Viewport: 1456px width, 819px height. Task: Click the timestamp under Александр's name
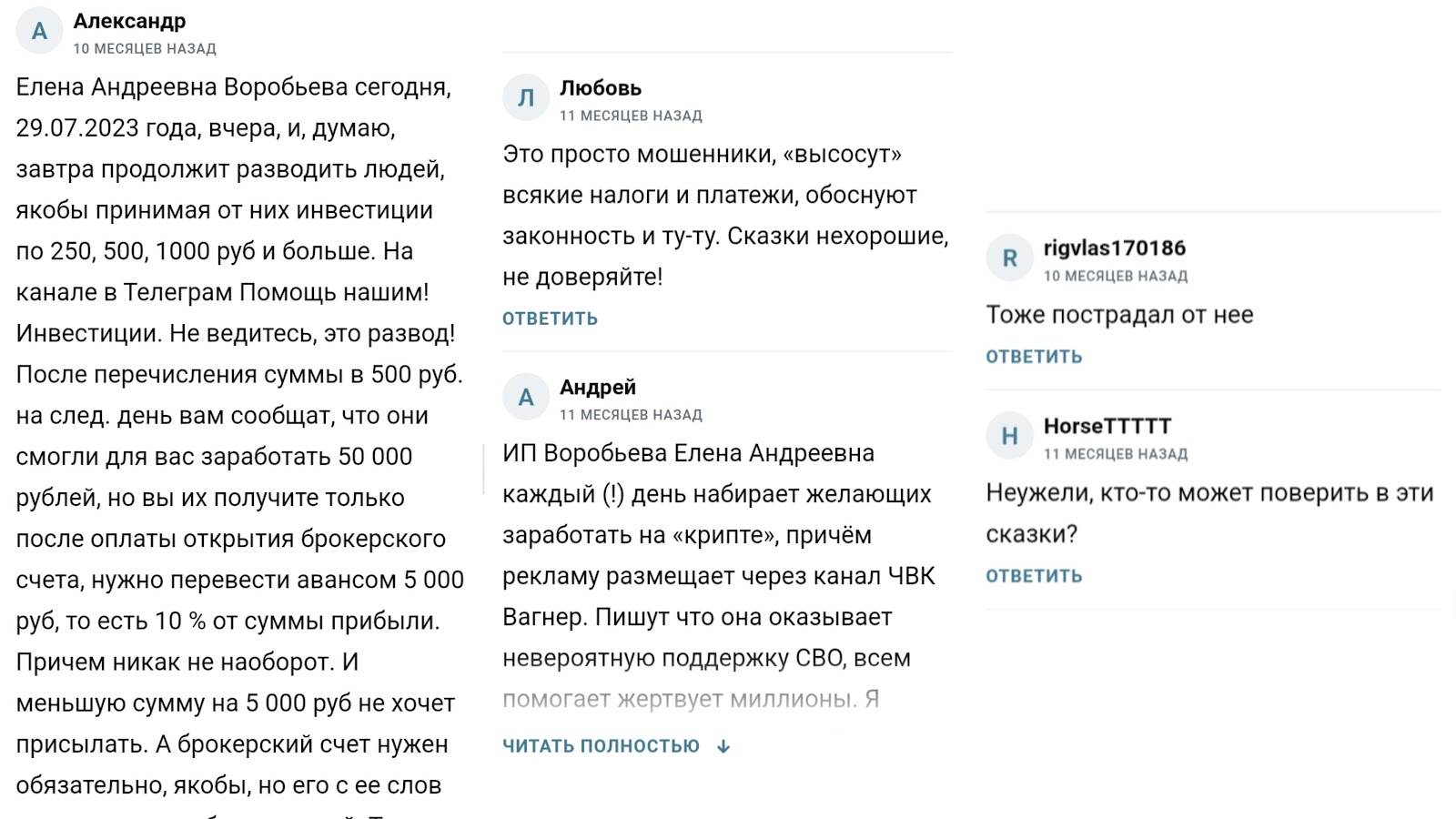pyautogui.click(x=145, y=49)
